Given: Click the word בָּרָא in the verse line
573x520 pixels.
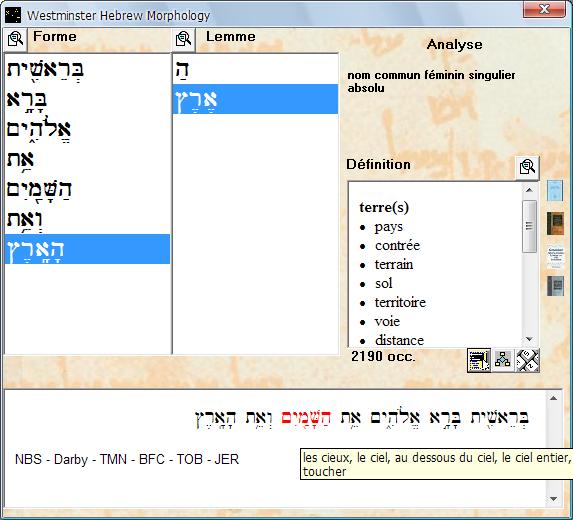Looking at the screenshot, I should (x=445, y=418).
